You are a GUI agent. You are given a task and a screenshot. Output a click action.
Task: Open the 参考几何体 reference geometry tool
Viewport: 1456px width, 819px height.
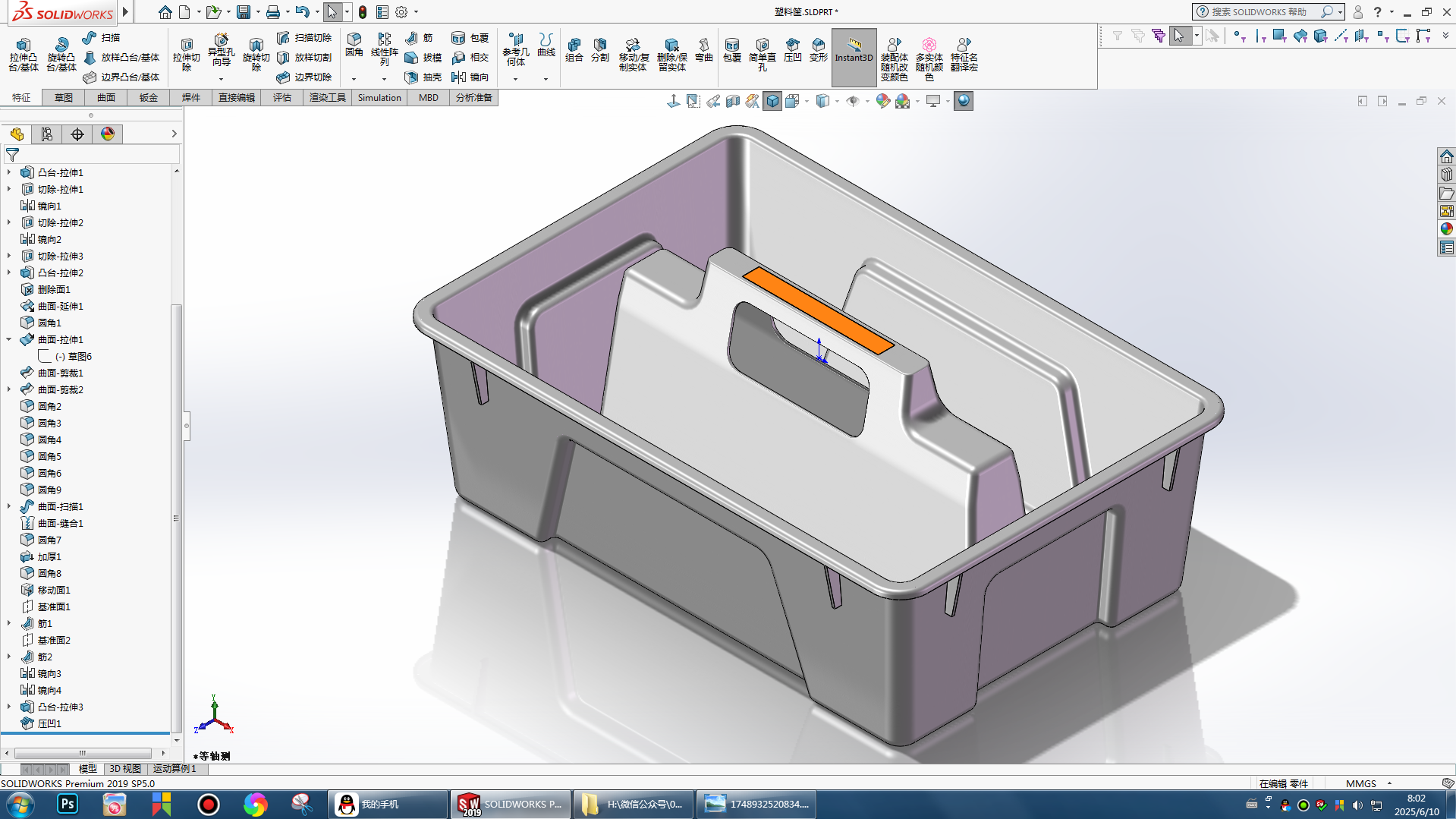coord(516,50)
